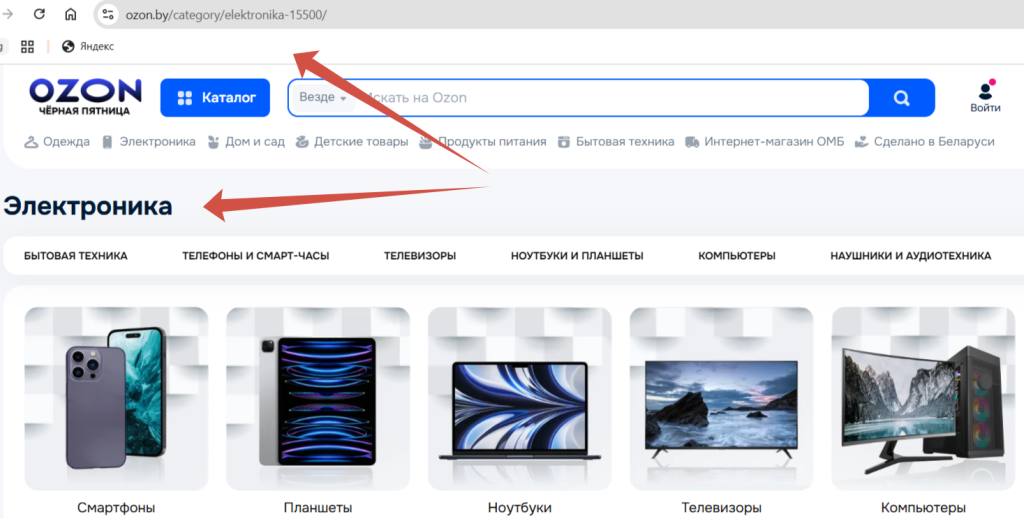
Task: Go to Дом и сад category
Action: pyautogui.click(x=246, y=142)
